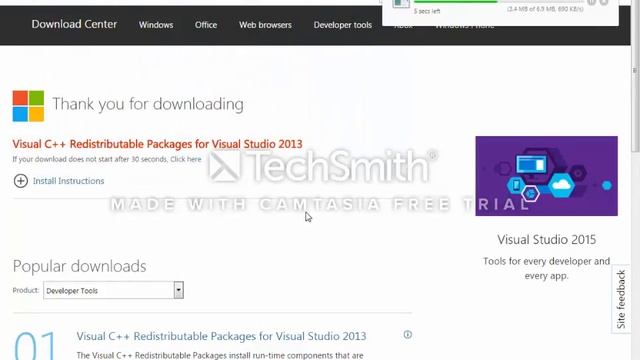The width and height of the screenshot is (640, 360).
Task: Click the info icon beside item 01
Action: point(407,335)
